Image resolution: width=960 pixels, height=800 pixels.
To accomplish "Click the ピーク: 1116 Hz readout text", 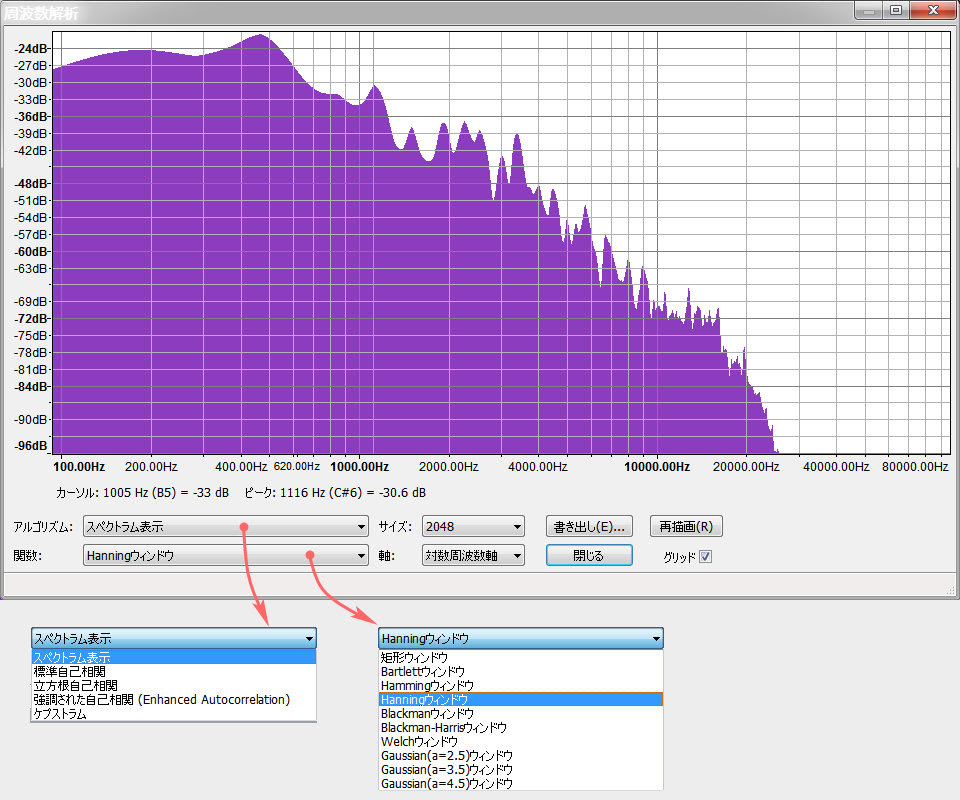I will (335, 493).
